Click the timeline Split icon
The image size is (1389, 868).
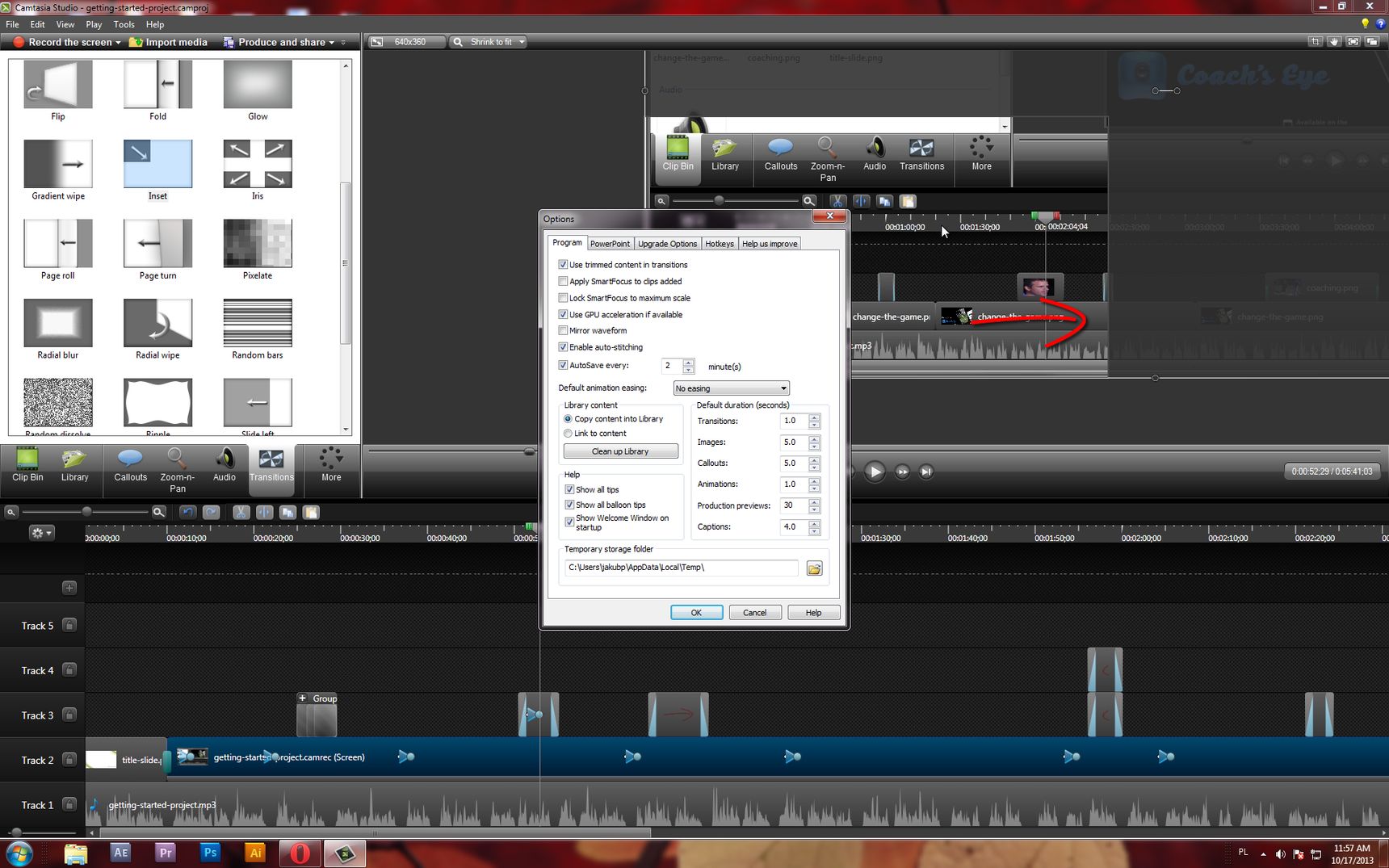[x=264, y=512]
